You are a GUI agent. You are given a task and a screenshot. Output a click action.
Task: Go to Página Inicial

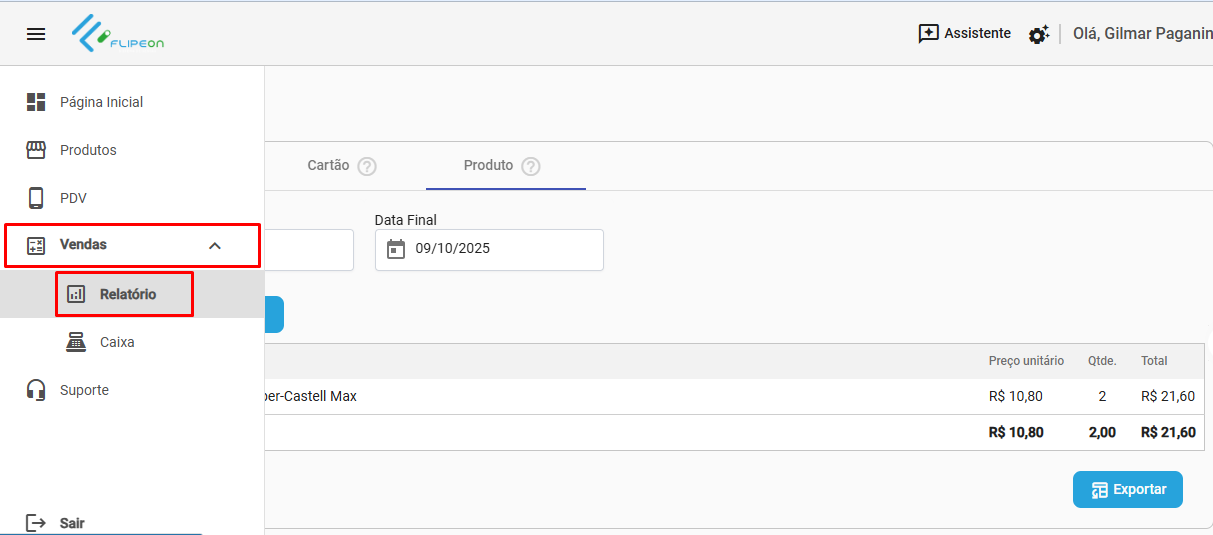[100, 102]
